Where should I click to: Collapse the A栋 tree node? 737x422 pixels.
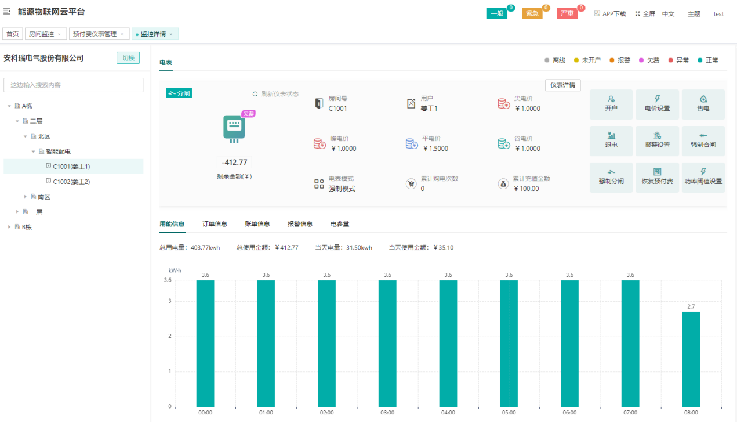(9, 105)
